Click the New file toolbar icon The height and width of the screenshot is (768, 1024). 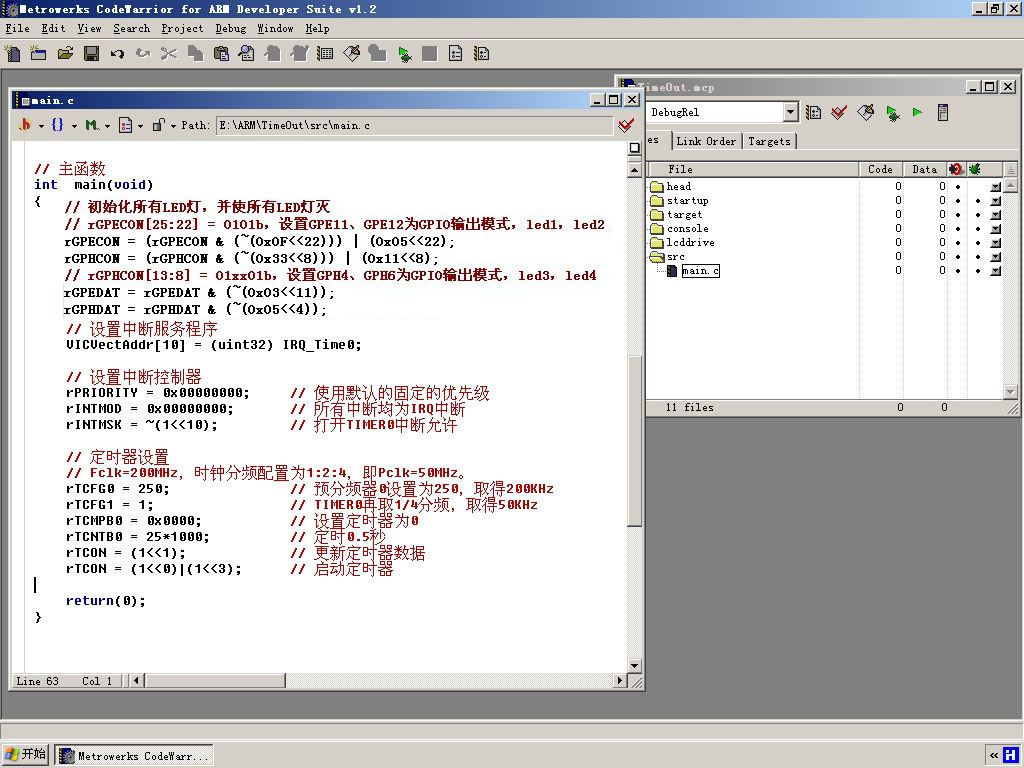[12, 54]
